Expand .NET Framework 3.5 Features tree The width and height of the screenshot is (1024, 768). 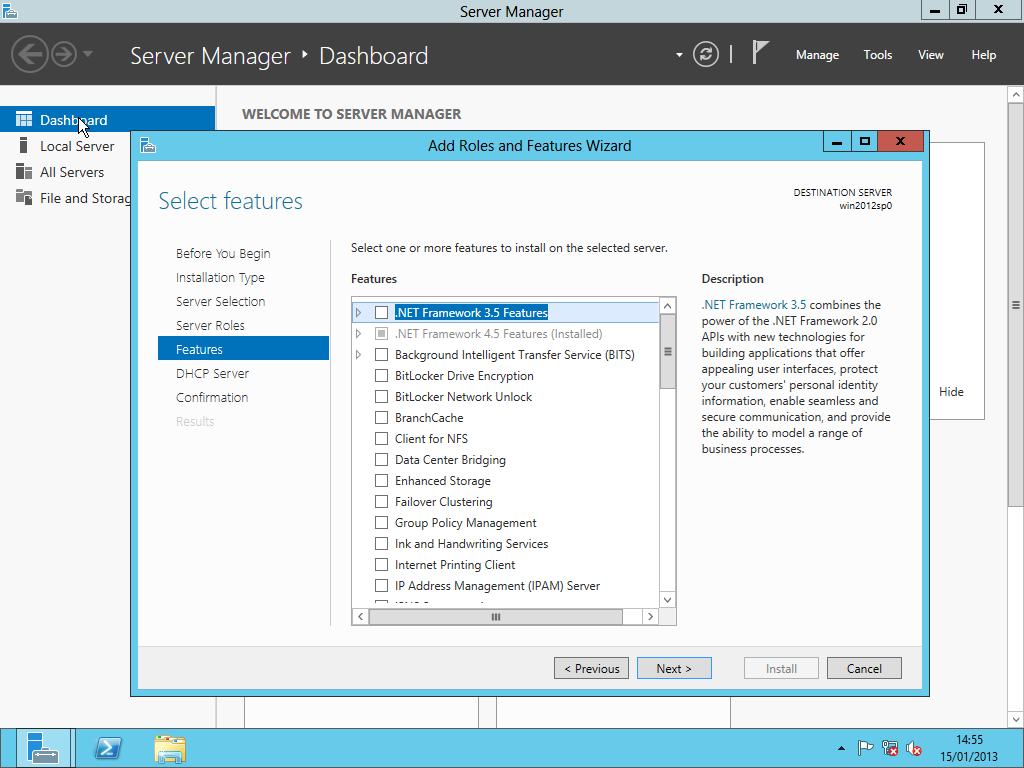tap(359, 313)
